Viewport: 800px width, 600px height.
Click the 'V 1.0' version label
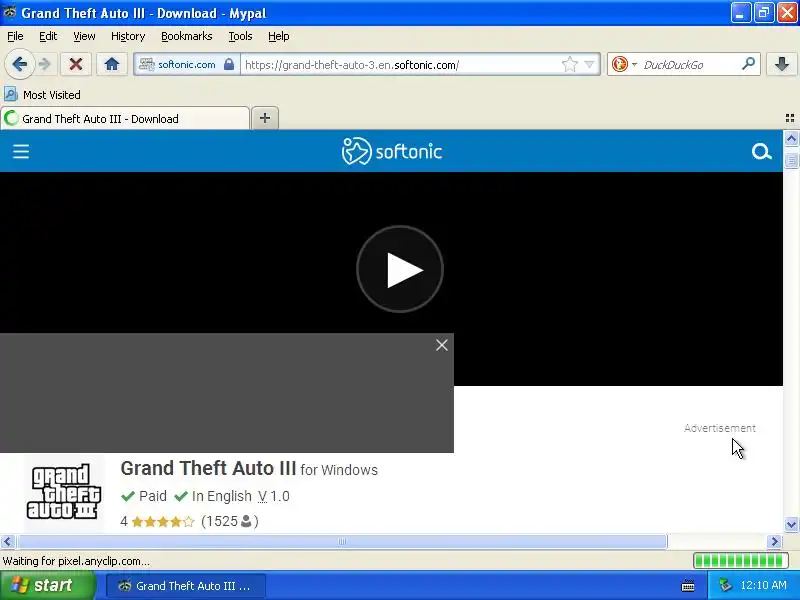[x=274, y=496]
